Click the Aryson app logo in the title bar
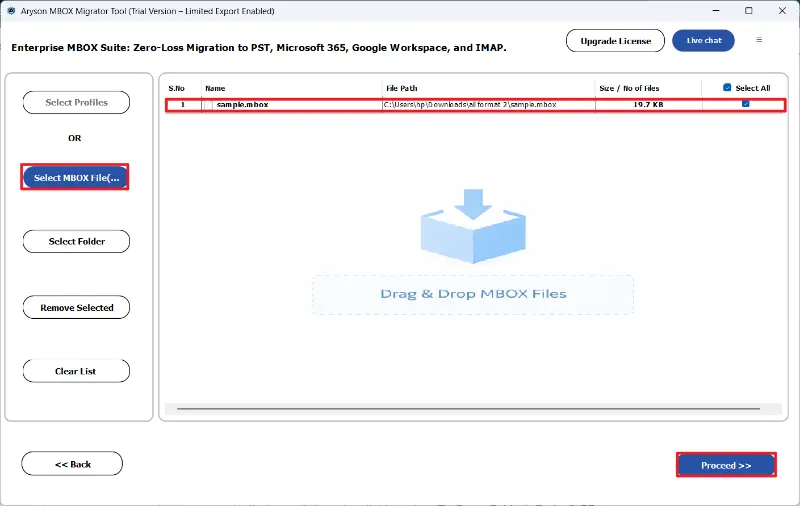Image resolution: width=800 pixels, height=506 pixels. [x=11, y=11]
